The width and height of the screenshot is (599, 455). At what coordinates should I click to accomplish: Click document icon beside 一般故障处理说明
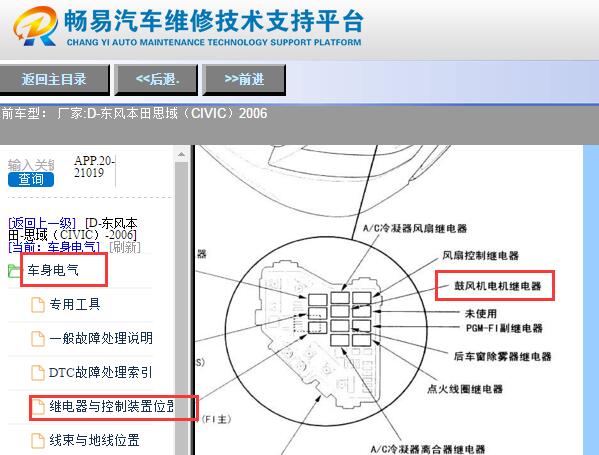(37, 338)
